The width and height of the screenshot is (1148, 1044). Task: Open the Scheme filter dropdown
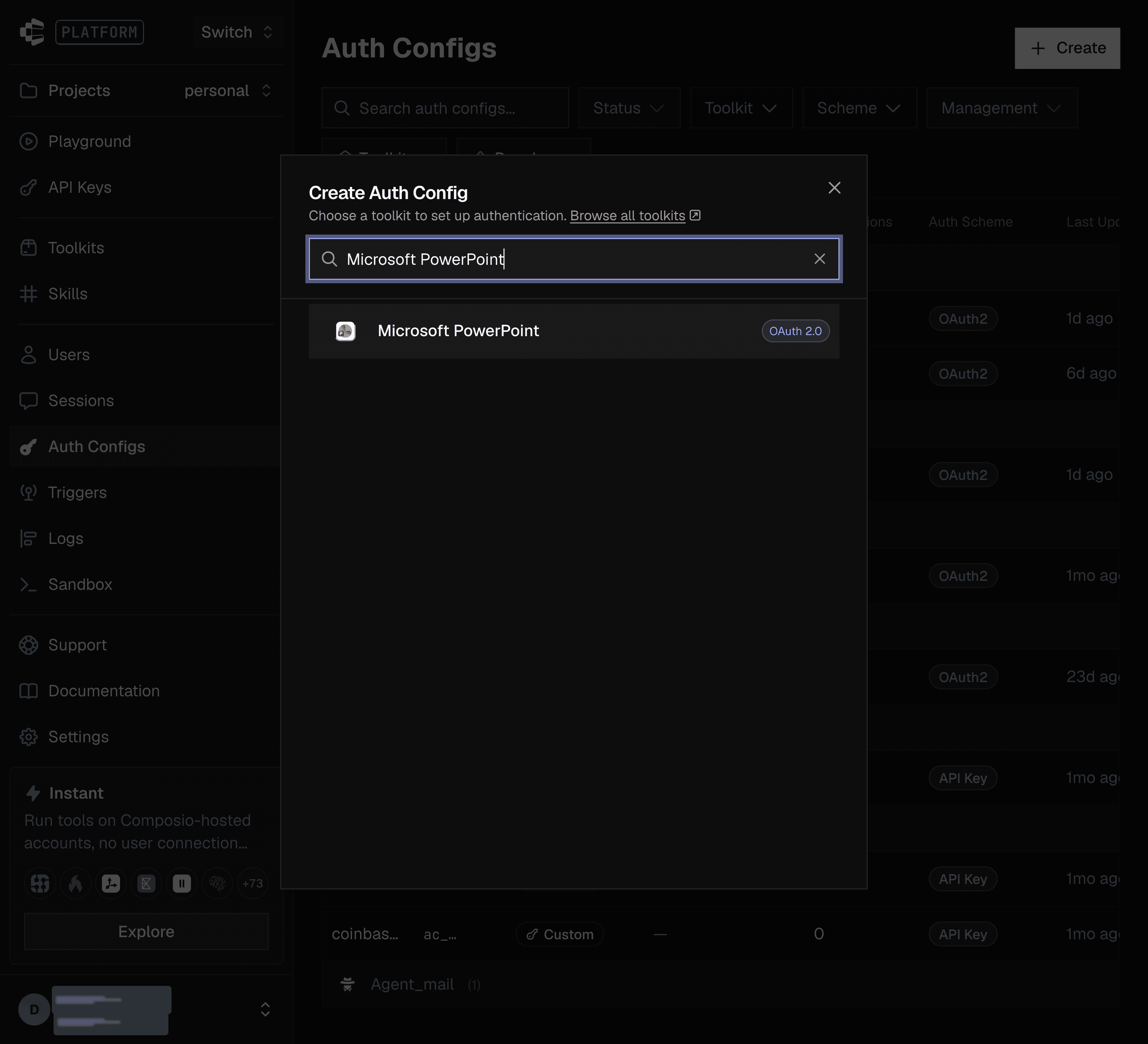(859, 108)
